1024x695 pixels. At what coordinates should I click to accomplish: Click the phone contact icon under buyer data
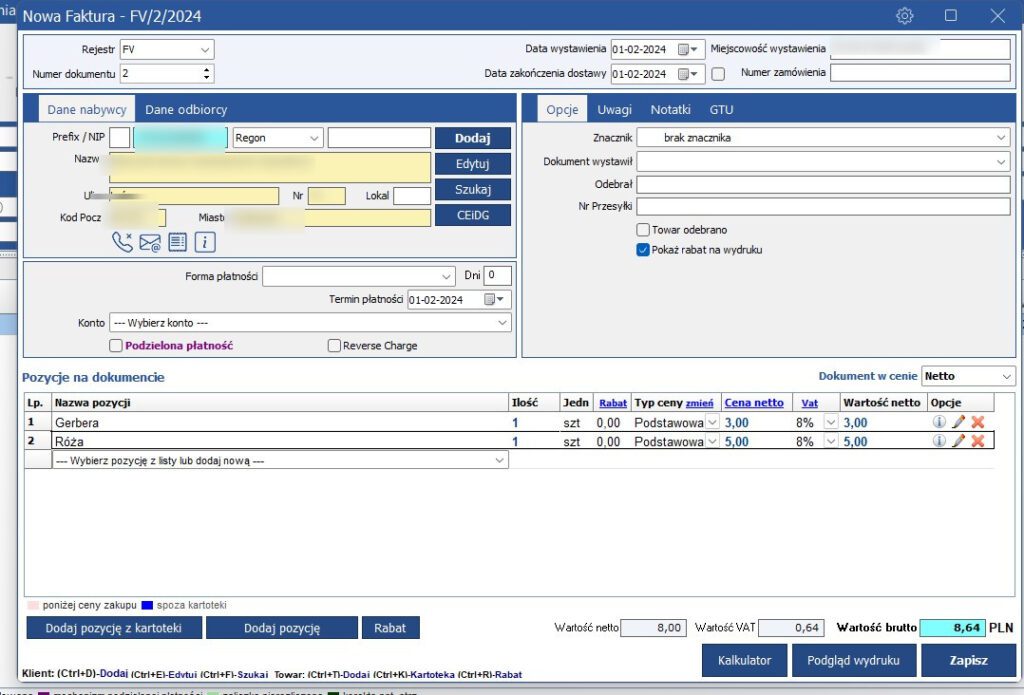pyautogui.click(x=122, y=241)
